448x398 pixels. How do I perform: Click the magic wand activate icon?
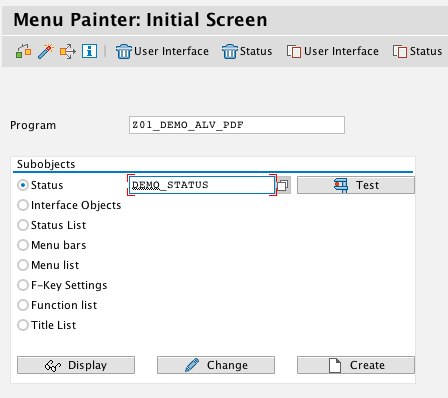[46, 51]
